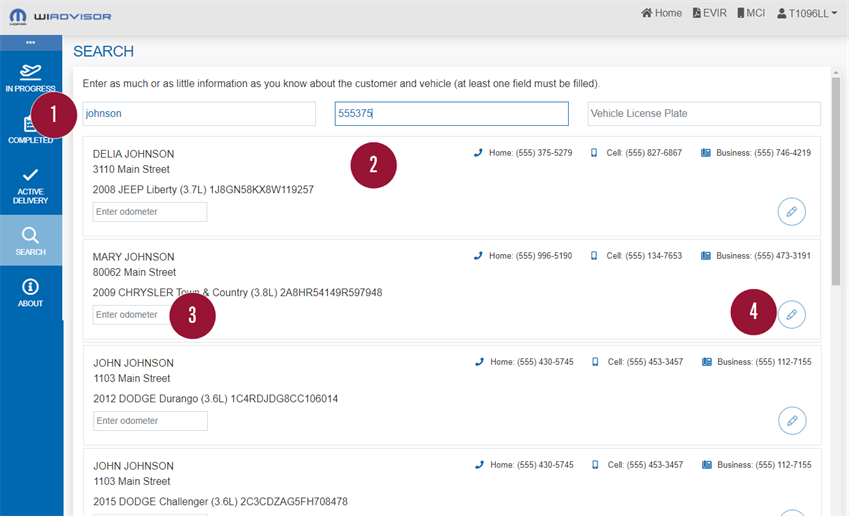Open the About sidebar section
This screenshot has height=516, width=849.
(30, 293)
